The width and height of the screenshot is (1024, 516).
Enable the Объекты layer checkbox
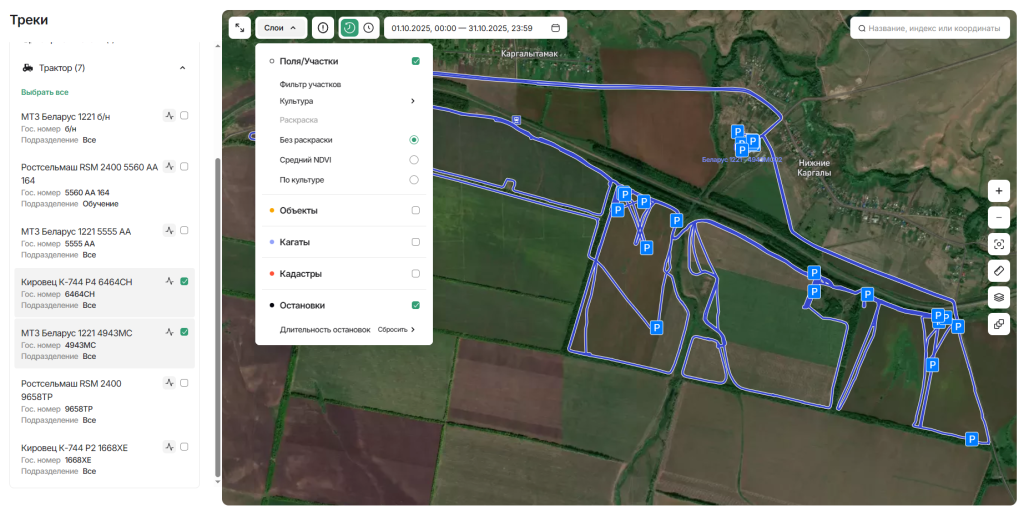[x=415, y=210]
